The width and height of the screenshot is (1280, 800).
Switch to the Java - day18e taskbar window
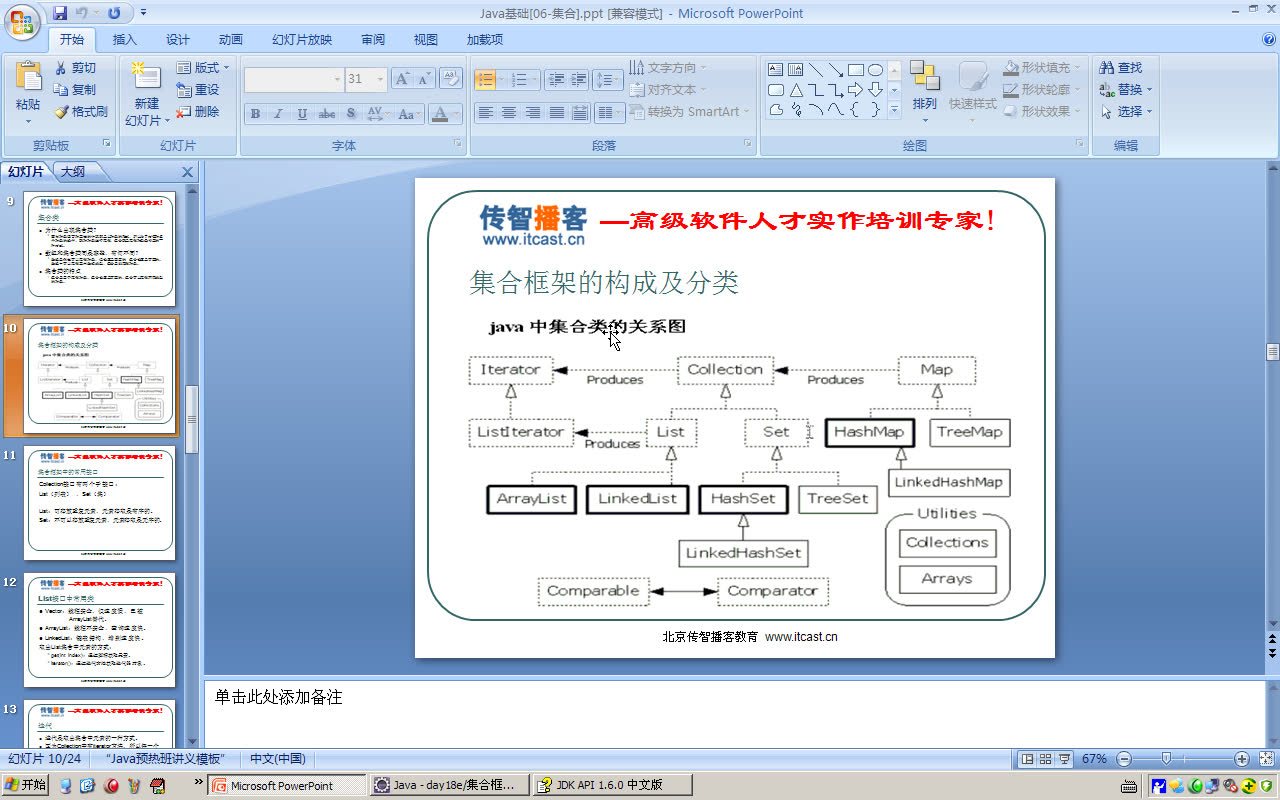(448, 785)
